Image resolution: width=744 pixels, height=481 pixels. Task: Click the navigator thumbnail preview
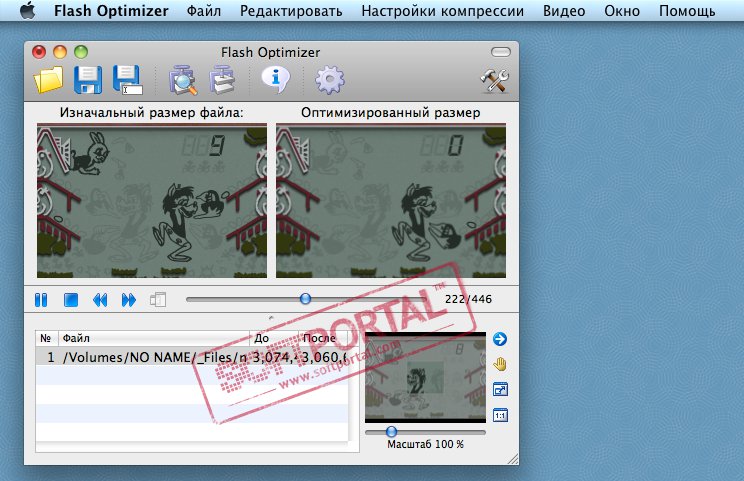pos(425,378)
